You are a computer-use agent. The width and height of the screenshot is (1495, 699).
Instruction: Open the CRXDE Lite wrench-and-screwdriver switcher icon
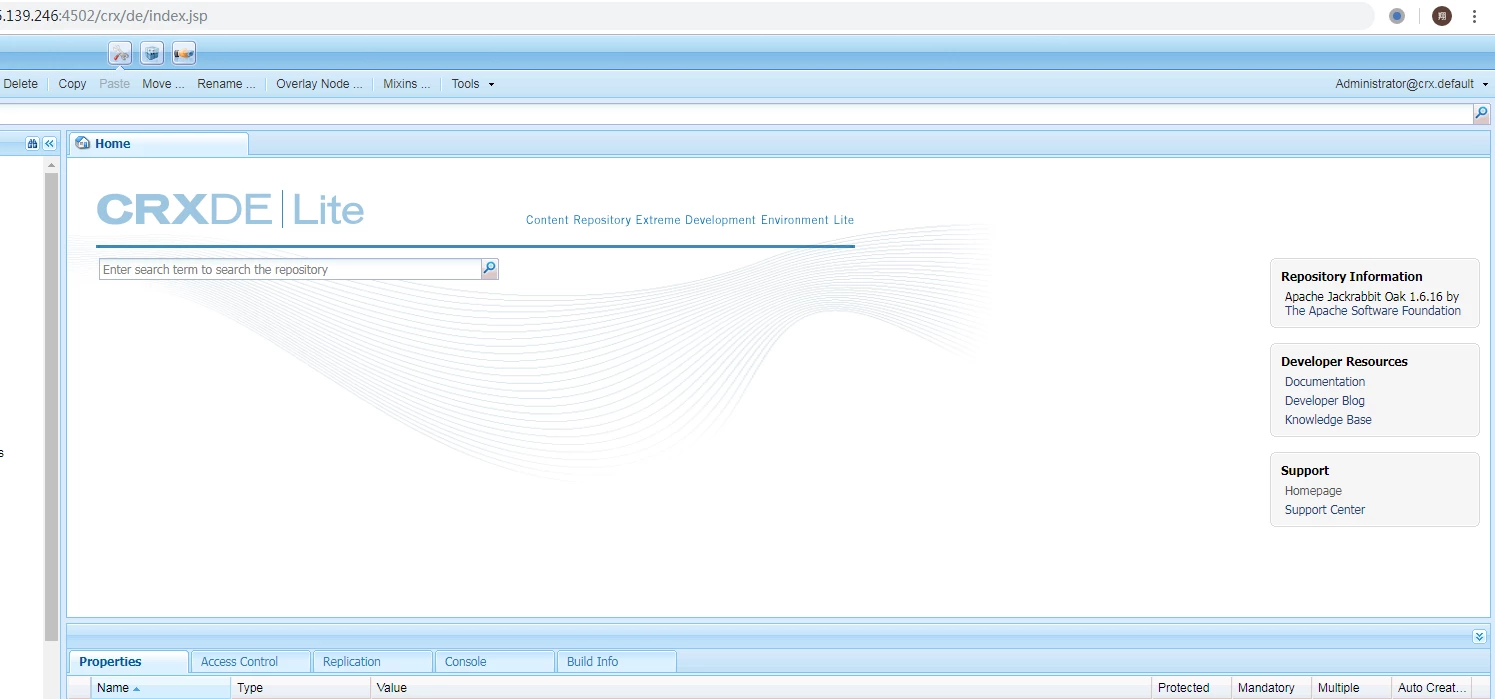pos(120,53)
